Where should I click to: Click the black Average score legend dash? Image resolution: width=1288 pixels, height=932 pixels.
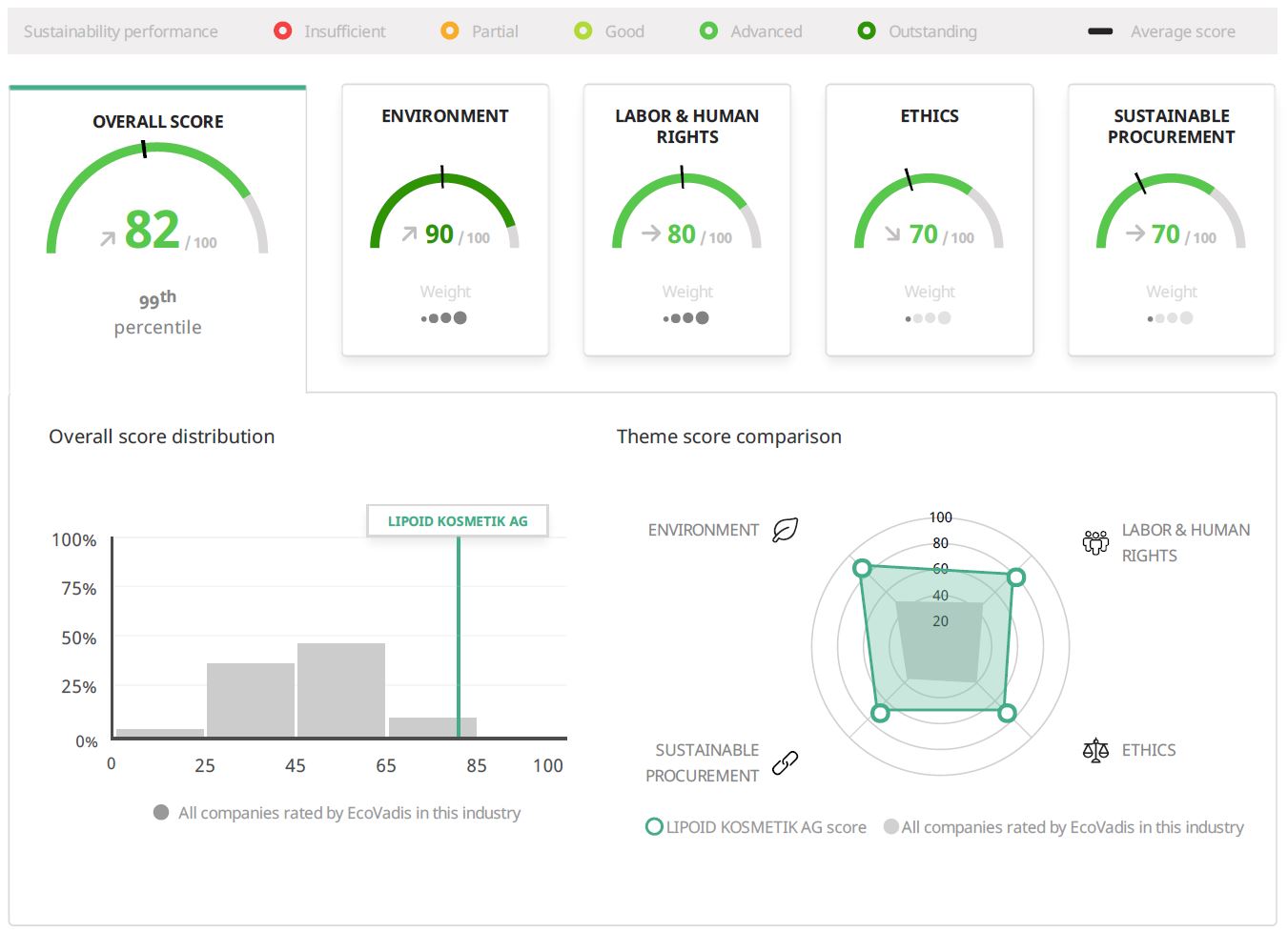click(x=1100, y=31)
